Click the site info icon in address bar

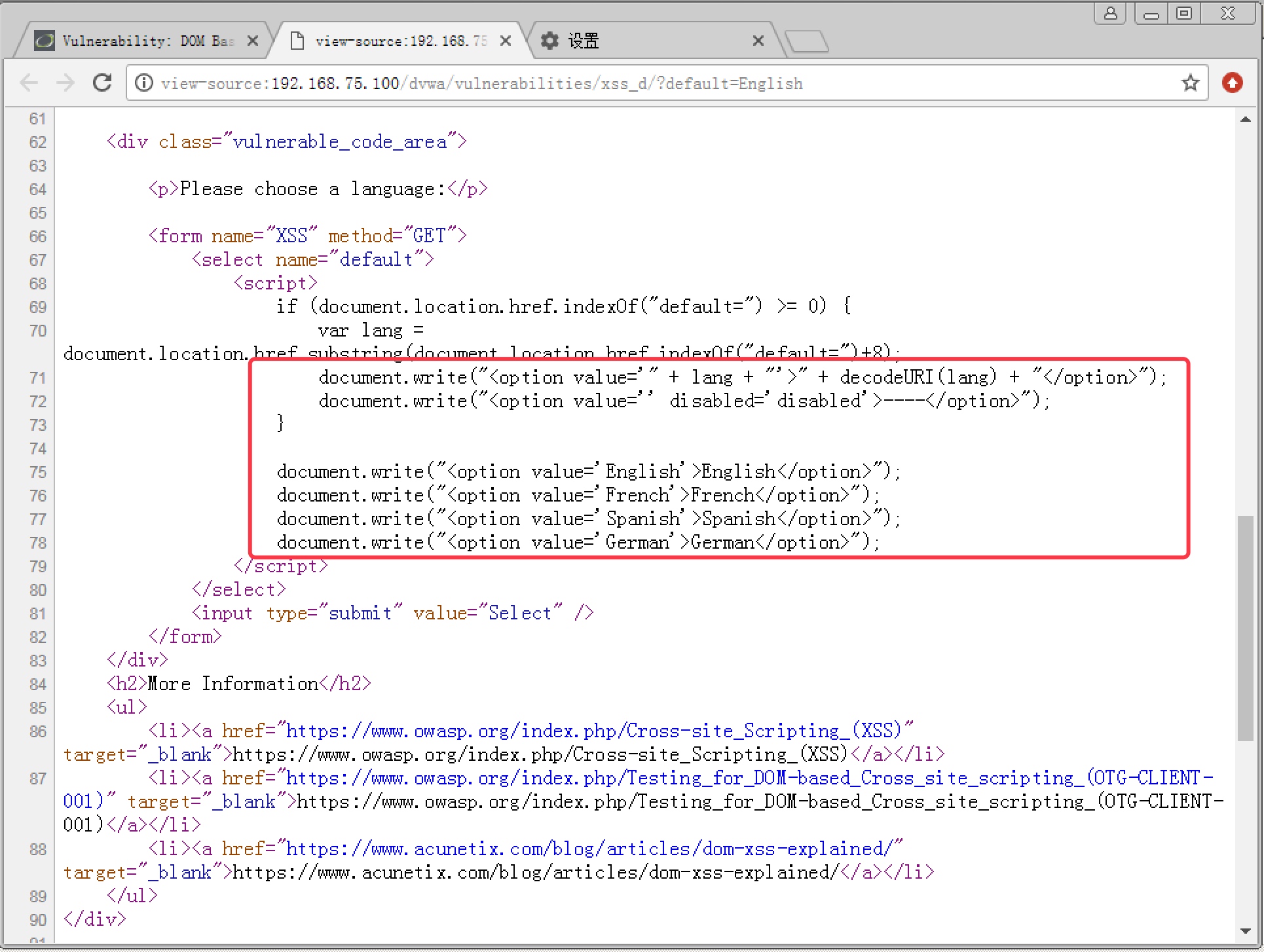144,83
